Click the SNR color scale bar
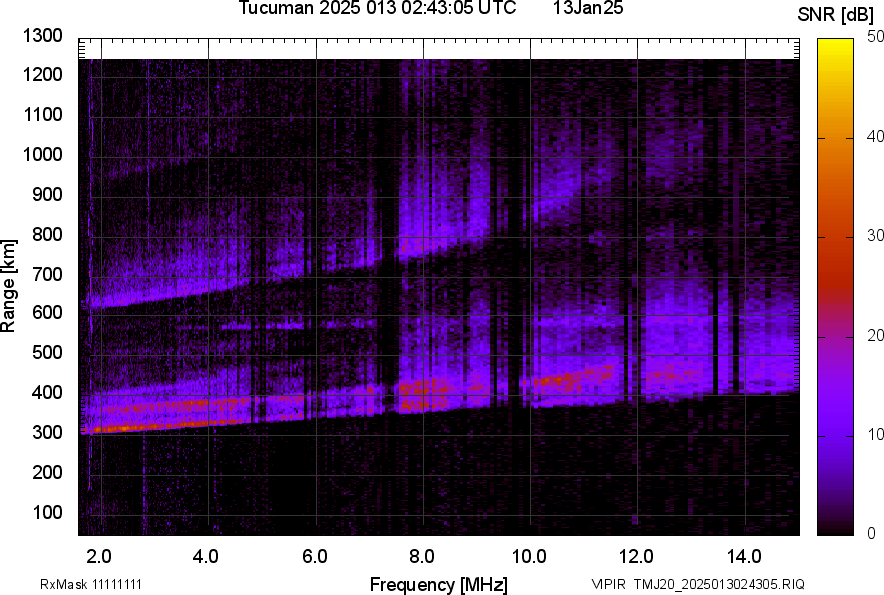 (835, 287)
